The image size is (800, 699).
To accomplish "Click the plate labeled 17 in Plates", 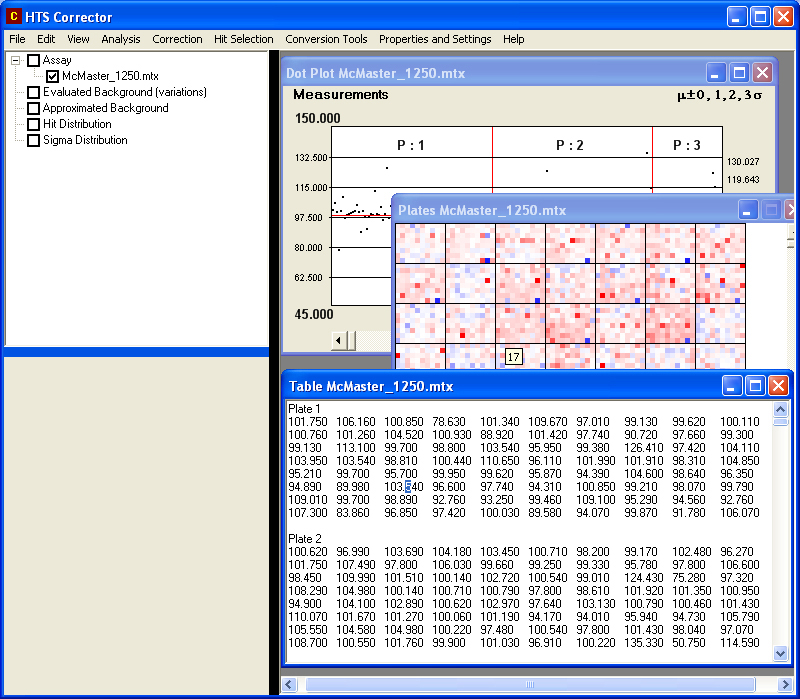I will (520, 356).
